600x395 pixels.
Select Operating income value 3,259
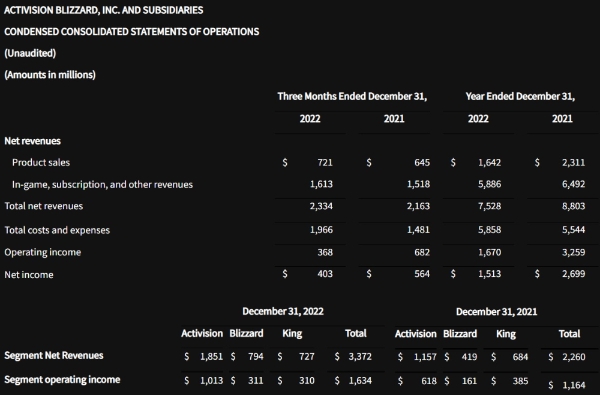pos(574,252)
